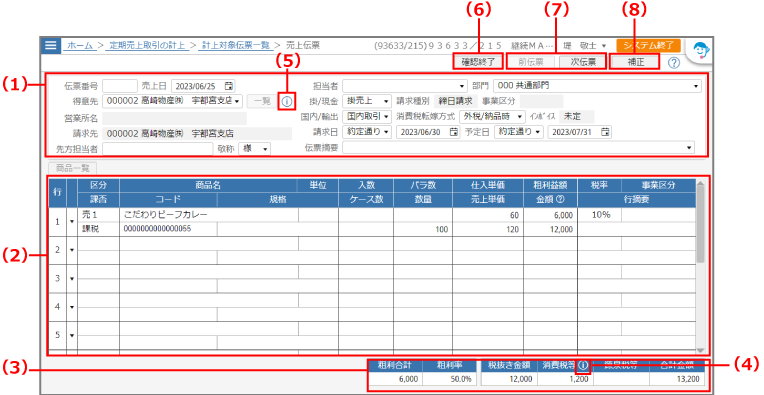
Task: Open the hamburger menu icon
Action: tap(50, 45)
